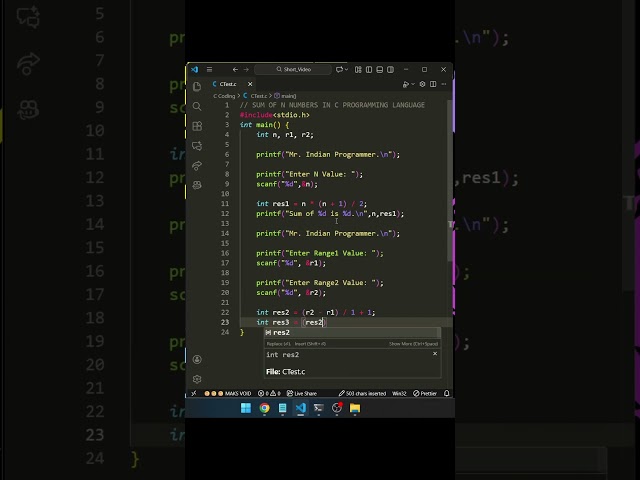
Task: Click line number 12 in the gutter
Action: (x=225, y=213)
